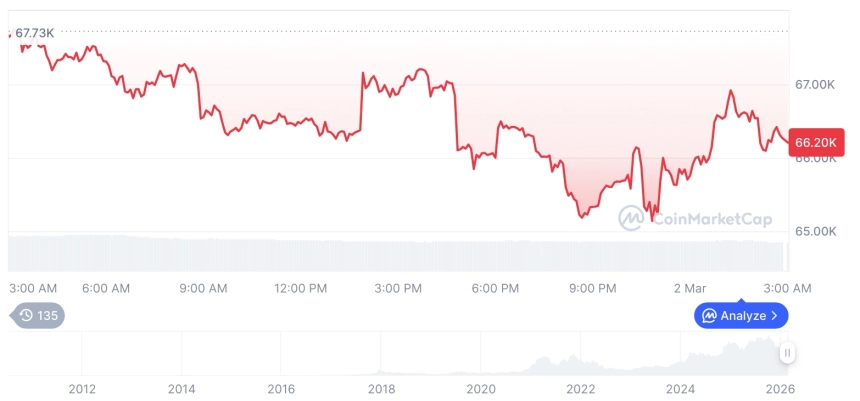Click the red 66.20K current price tag
The width and height of the screenshot is (860, 401).
point(815,143)
